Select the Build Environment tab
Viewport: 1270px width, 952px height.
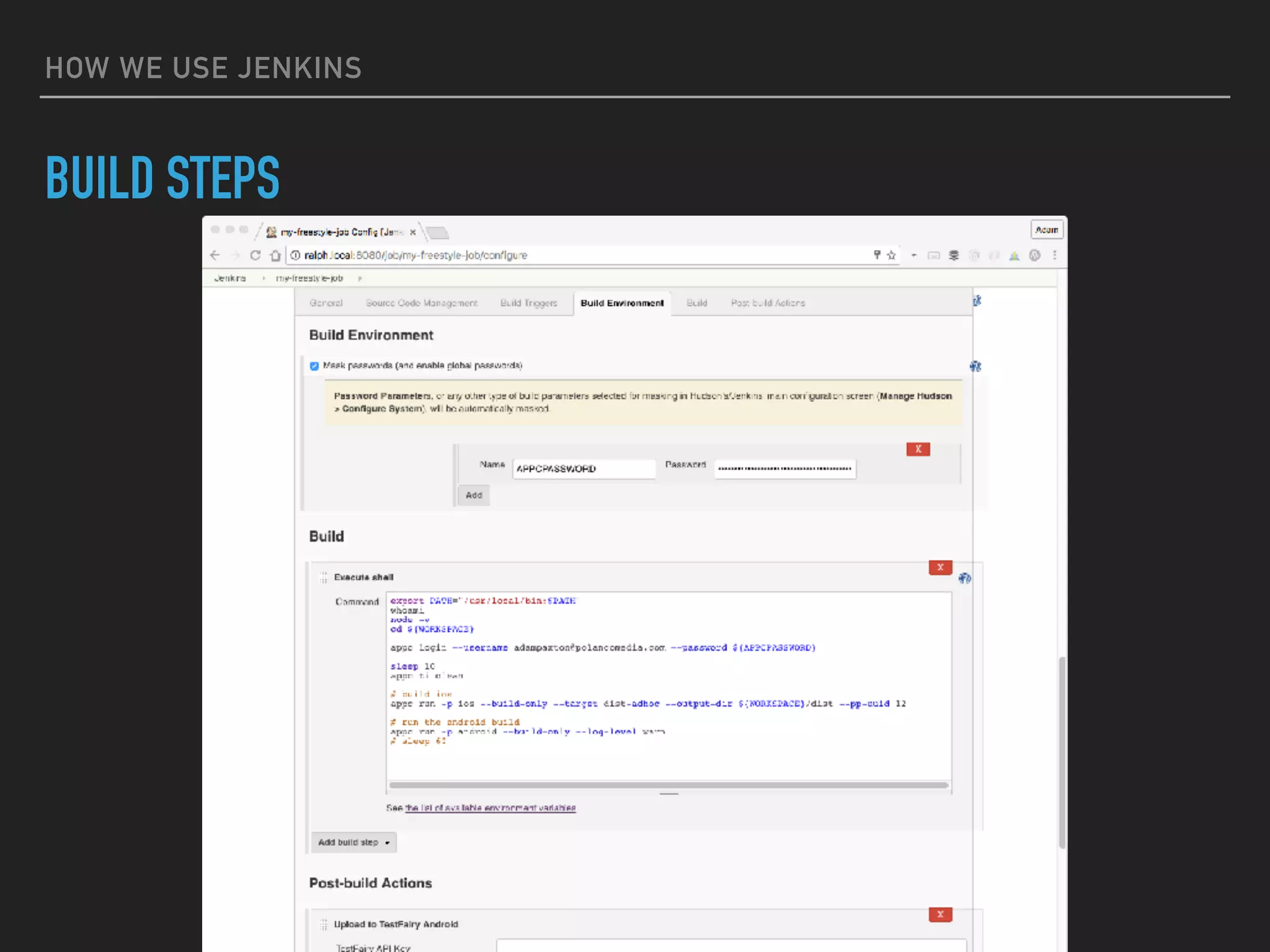click(622, 303)
